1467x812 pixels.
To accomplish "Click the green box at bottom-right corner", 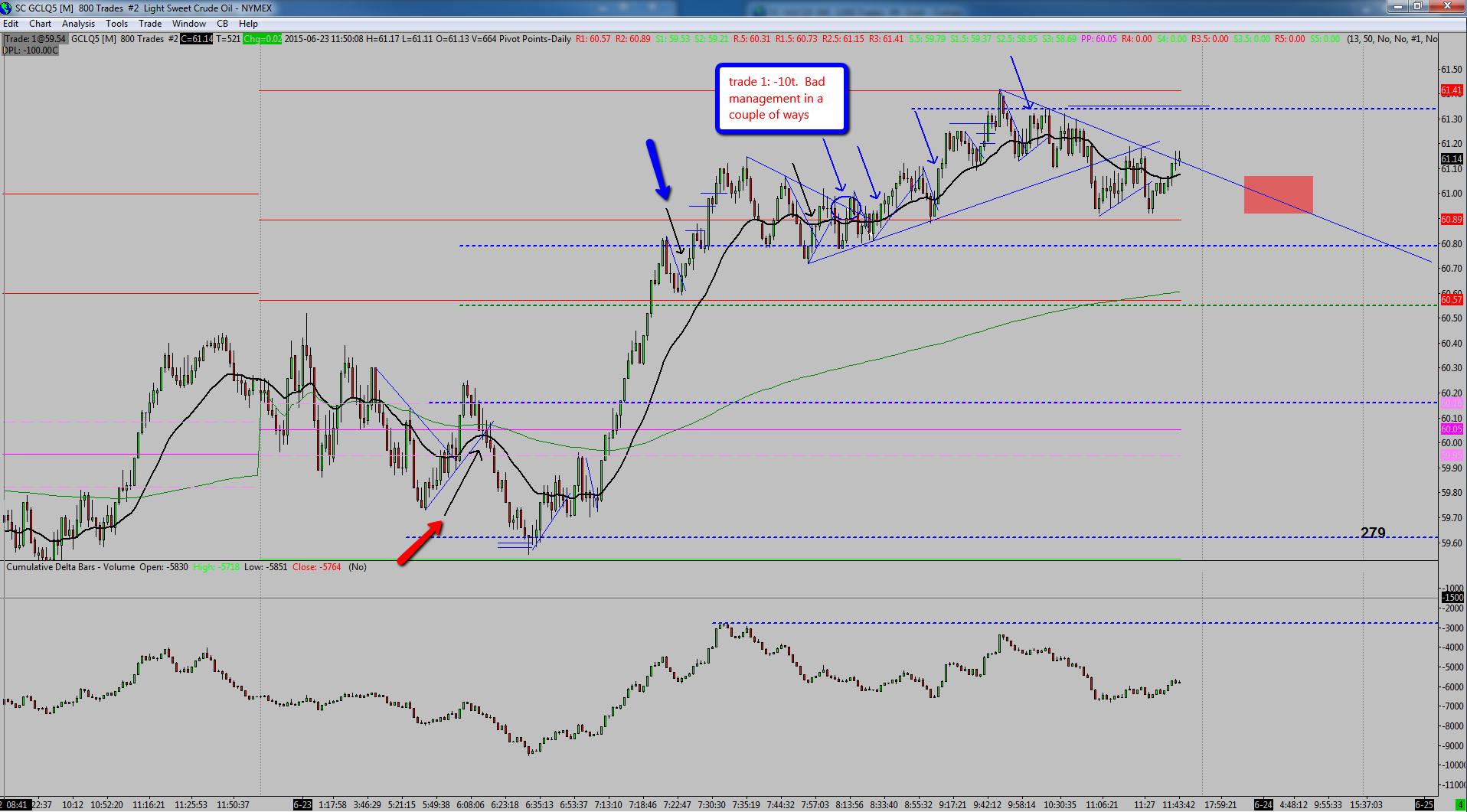I will tap(1460, 805).
